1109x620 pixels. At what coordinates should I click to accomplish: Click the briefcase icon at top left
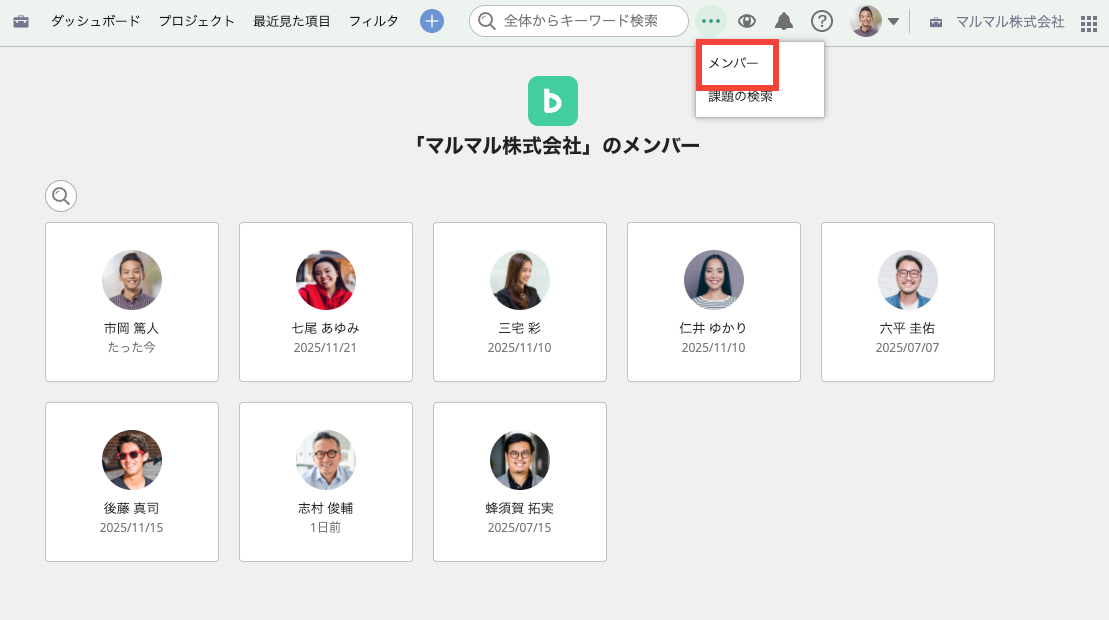point(21,21)
